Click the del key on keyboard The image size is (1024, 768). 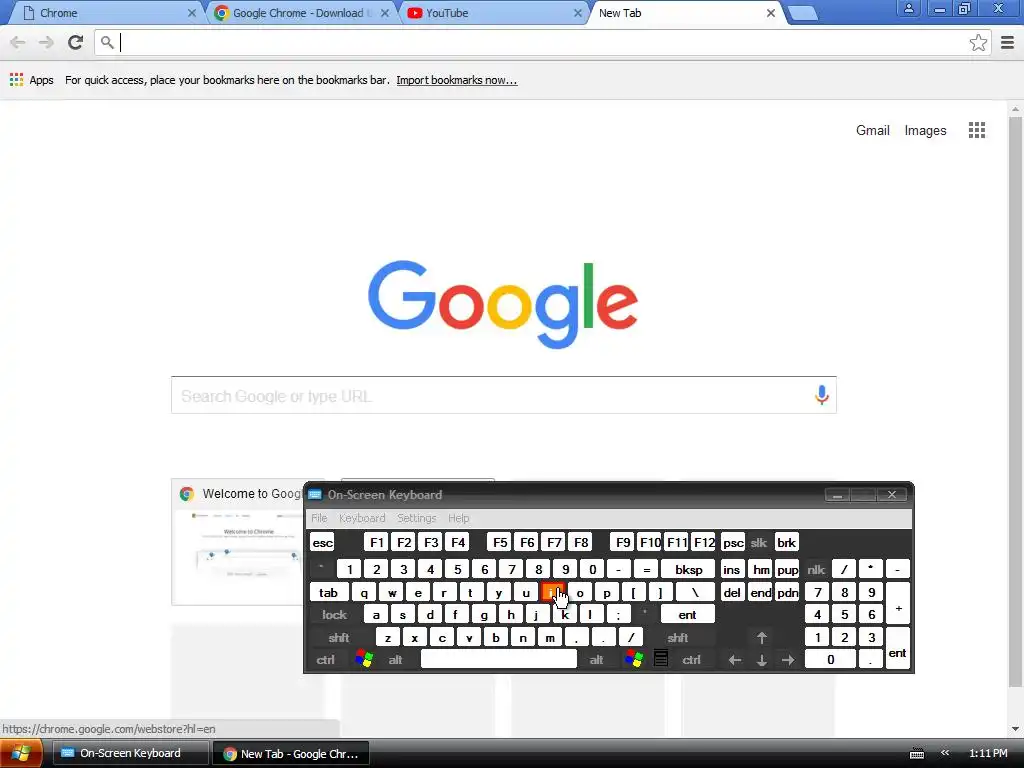coord(732,592)
